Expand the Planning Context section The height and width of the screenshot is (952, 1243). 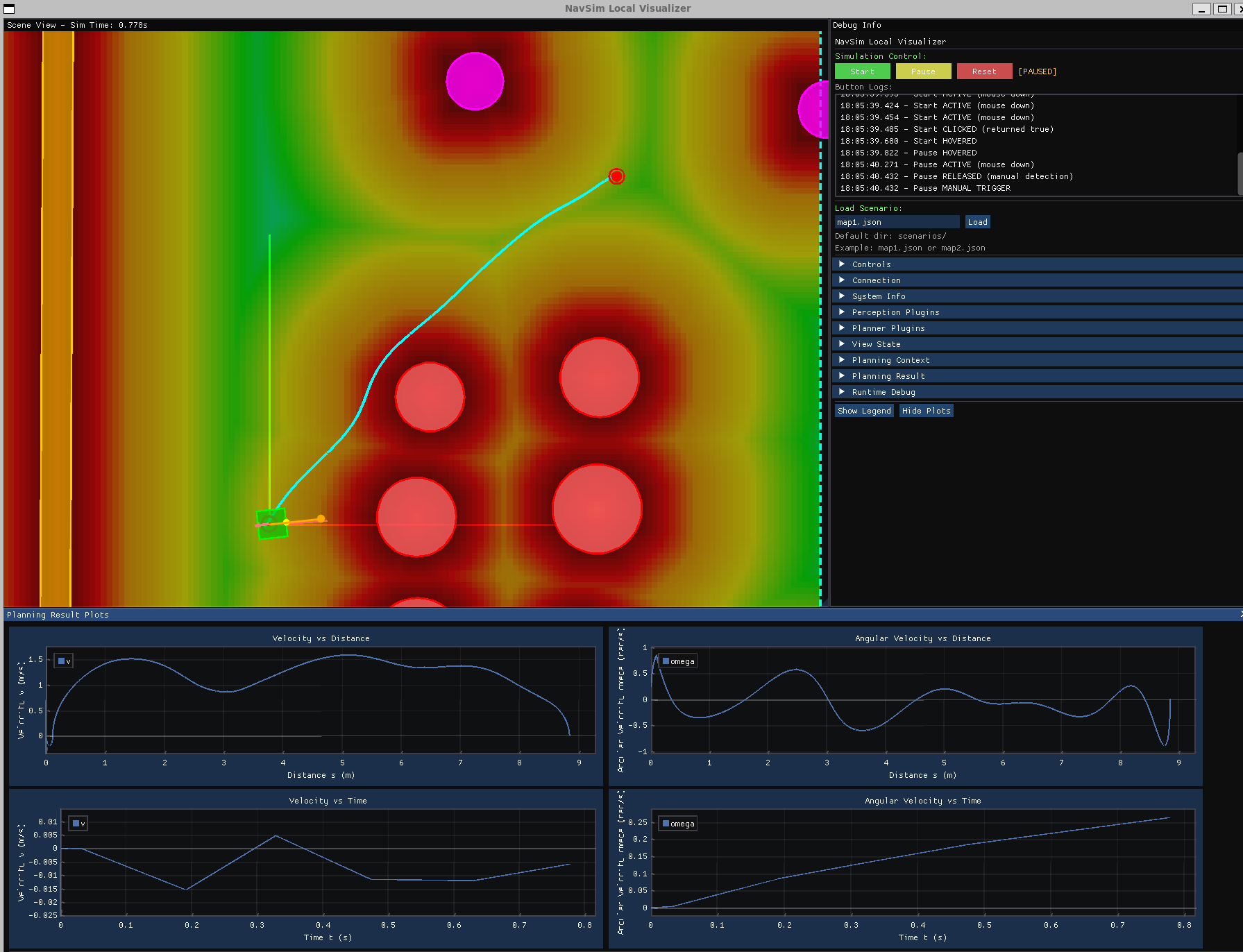click(x=890, y=360)
